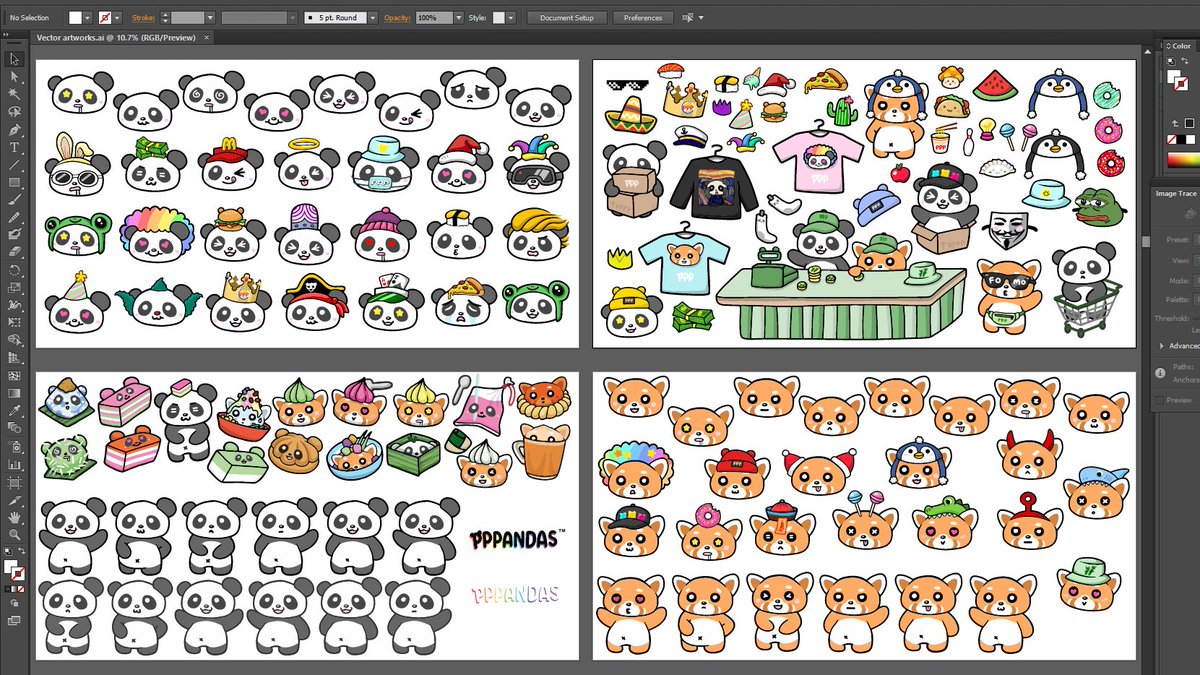This screenshot has width=1200, height=675.
Task: Enable the Image Trace Preview checkbox
Action: [x=1160, y=400]
